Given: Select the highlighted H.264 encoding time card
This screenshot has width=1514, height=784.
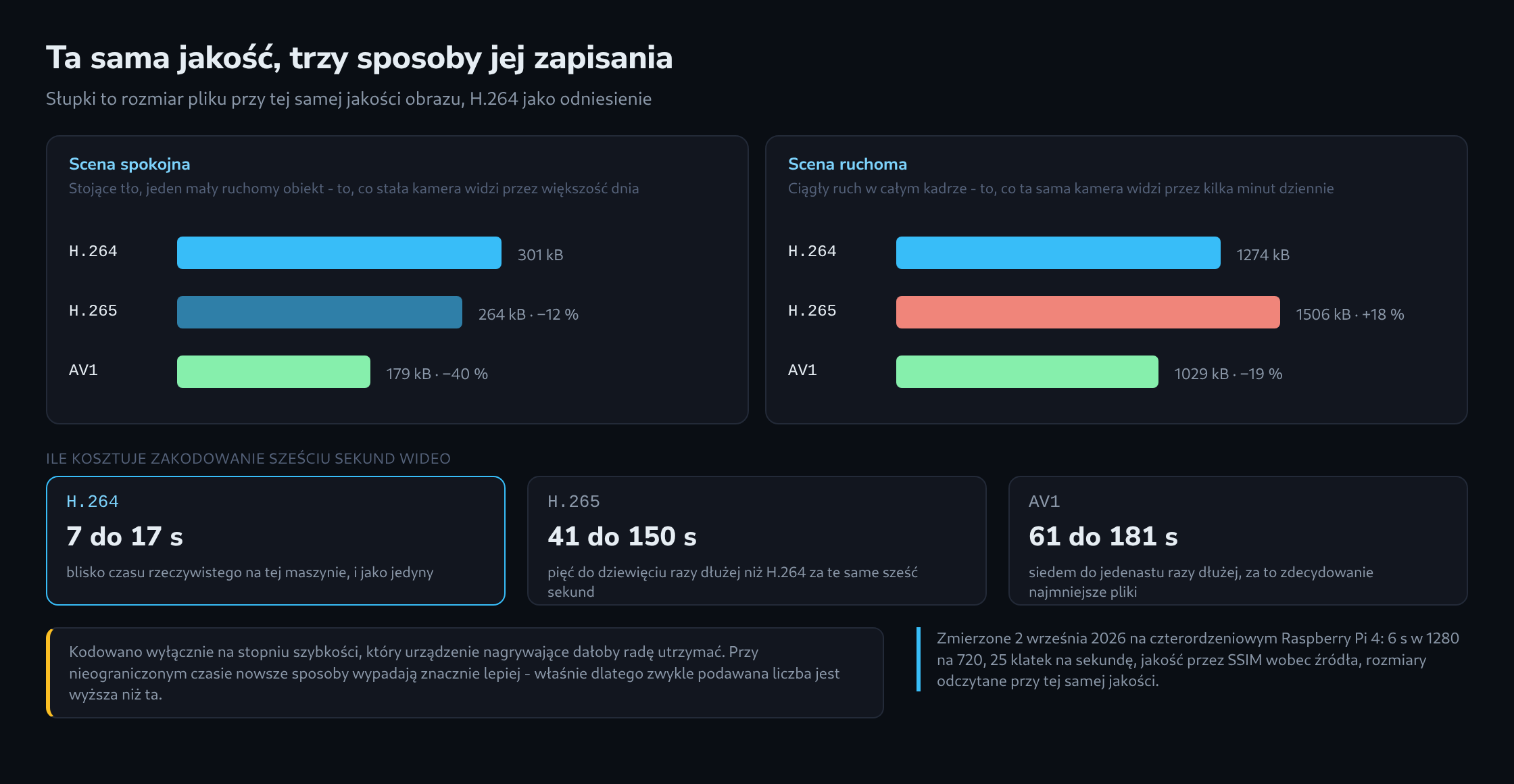Looking at the screenshot, I should click(x=276, y=541).
